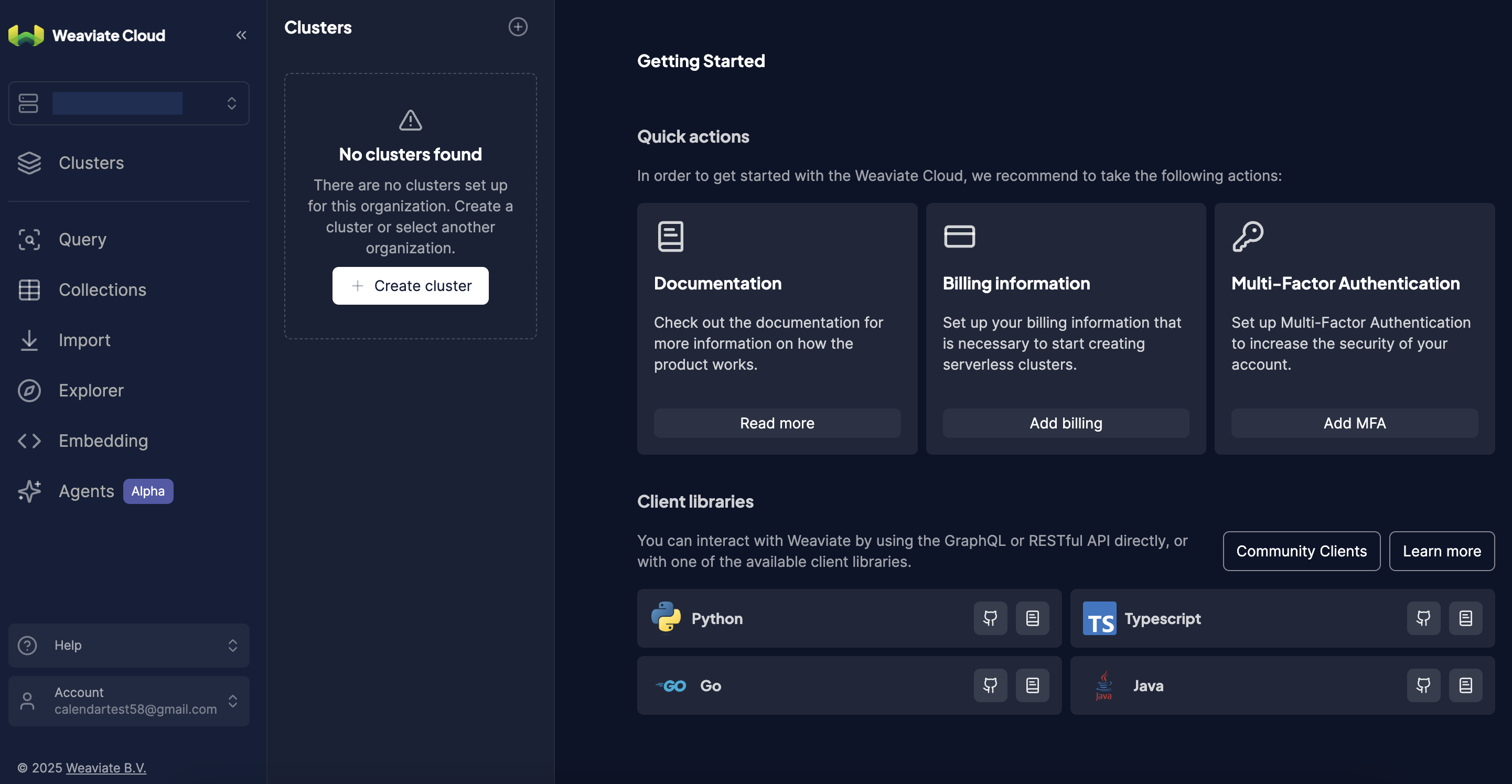Image resolution: width=1512 pixels, height=784 pixels.
Task: Click the Add MFA button
Action: (1354, 423)
